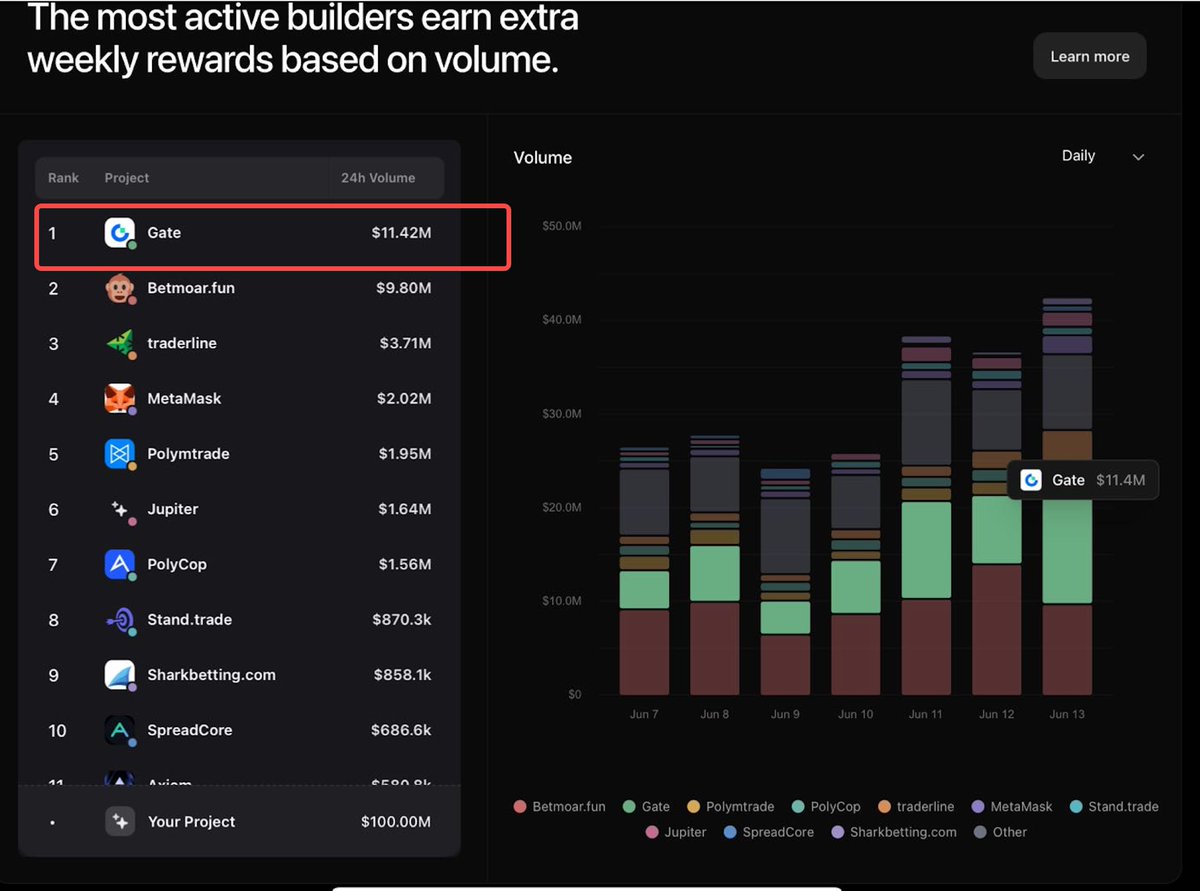
Task: Click the $100.00M Your Project value
Action: click(x=396, y=821)
